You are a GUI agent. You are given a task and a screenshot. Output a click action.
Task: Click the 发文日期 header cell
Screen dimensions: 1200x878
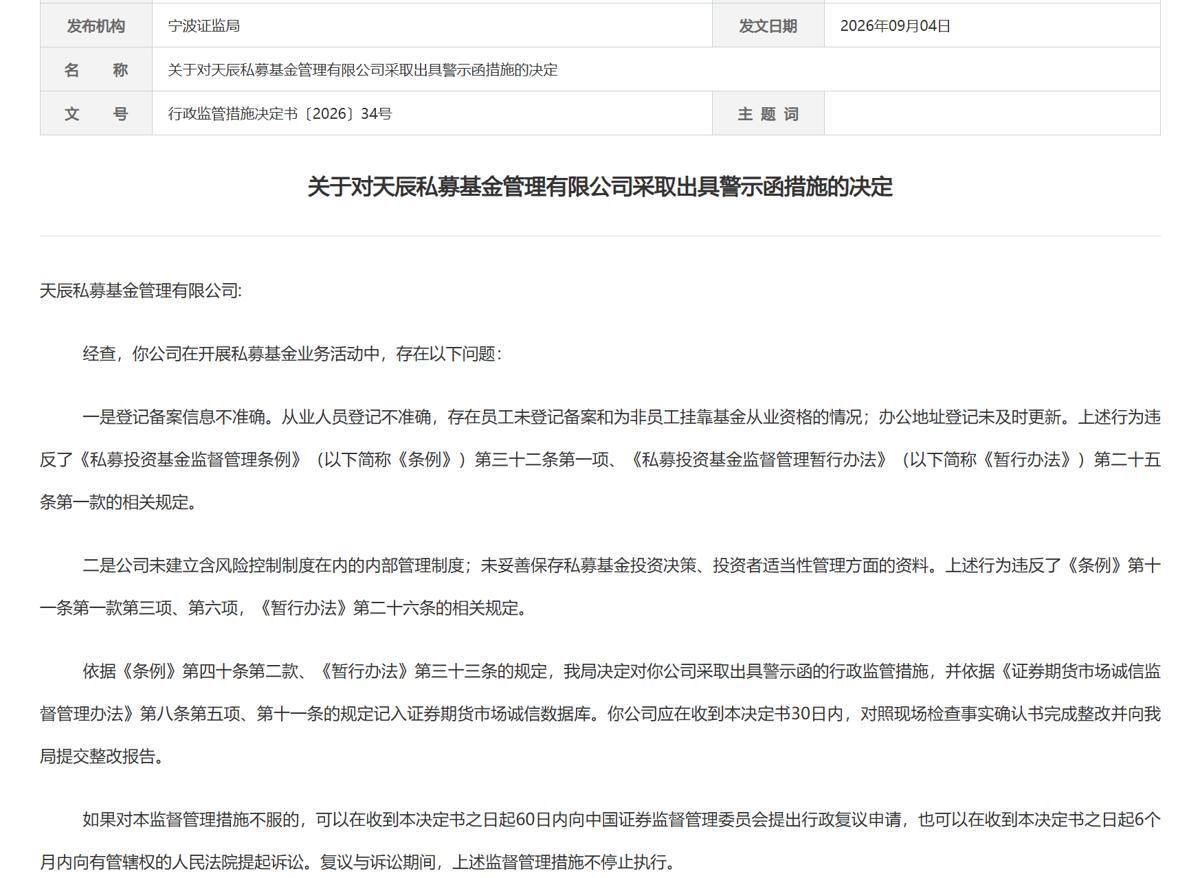click(x=768, y=26)
